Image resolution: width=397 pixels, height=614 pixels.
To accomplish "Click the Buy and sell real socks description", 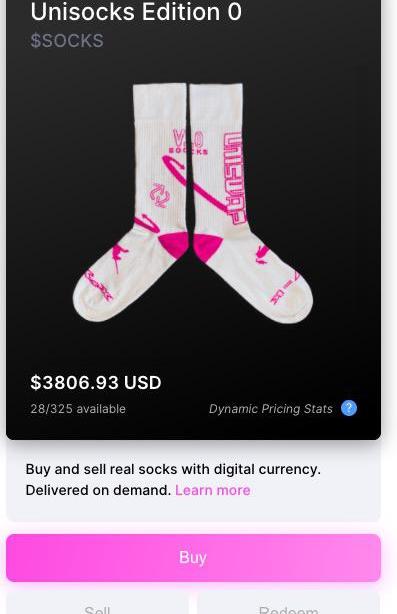I will click(x=173, y=469).
